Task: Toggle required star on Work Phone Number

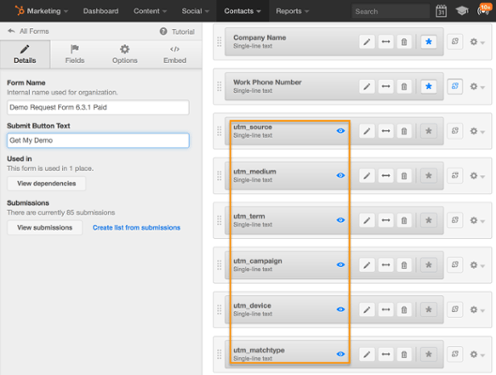Action: pyautogui.click(x=428, y=86)
